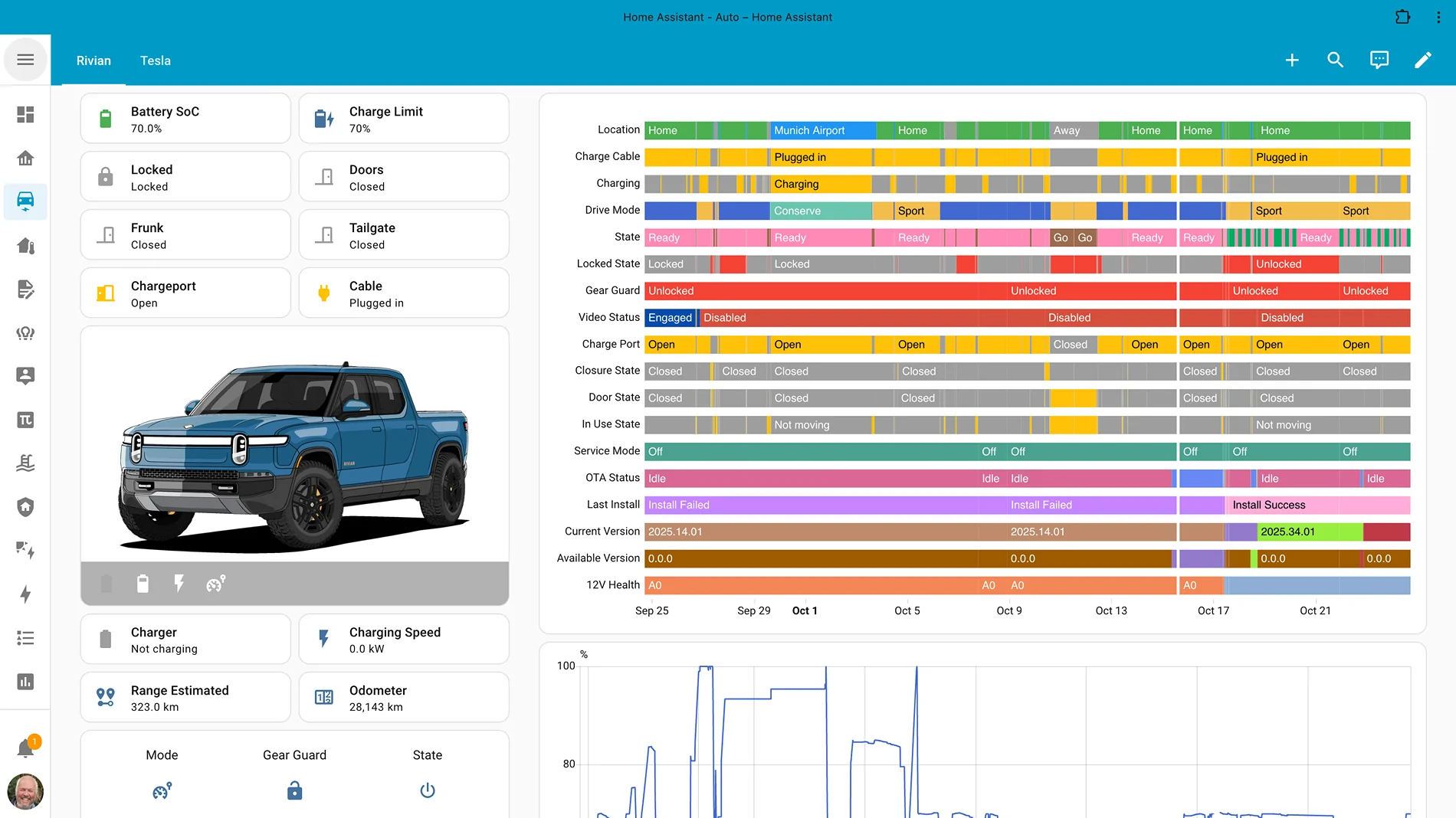The image size is (1456, 818).
Task: Open the notes pencil sidebar icon
Action: [25, 290]
